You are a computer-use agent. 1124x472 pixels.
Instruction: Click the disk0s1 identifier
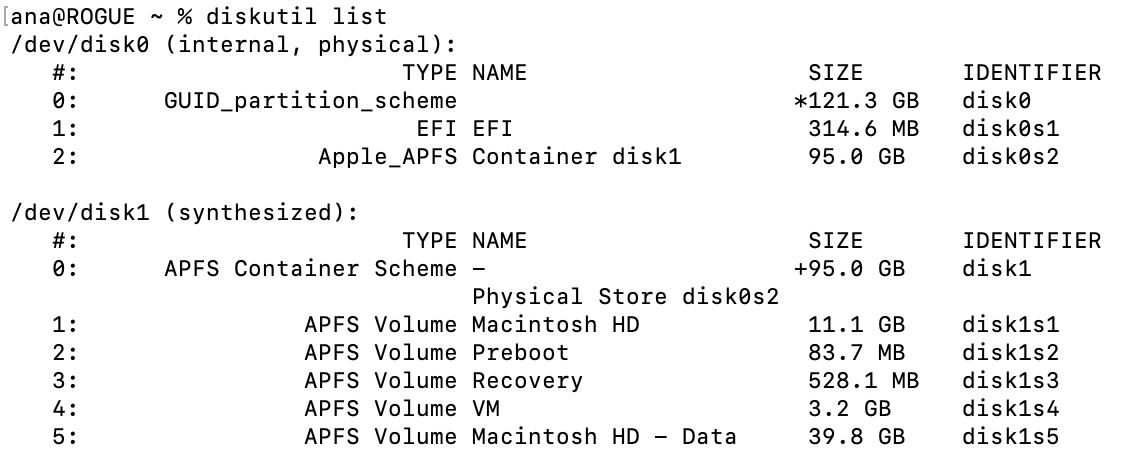pyautogui.click(x=1010, y=129)
